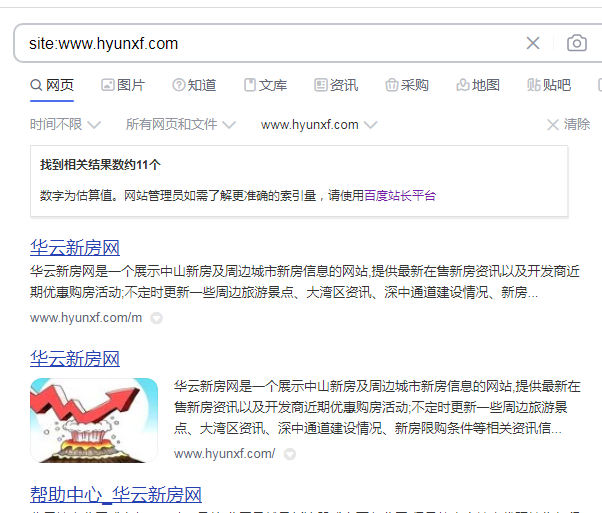This screenshot has height=513, width=602.
Task: Clear the search box with the X icon
Action: (x=533, y=43)
